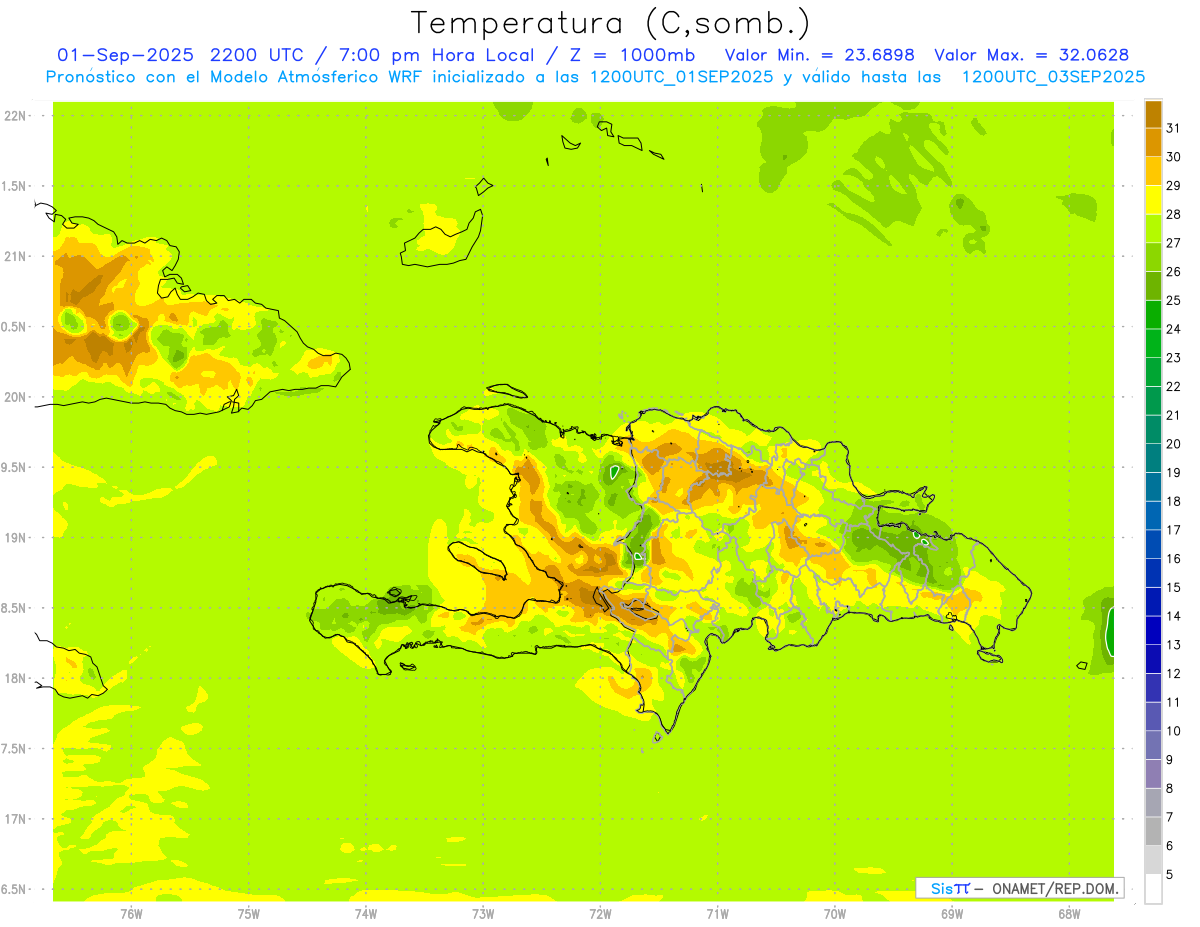1200x927 pixels.
Task: Click the "74W" longitude axis label
Action: pyautogui.click(x=366, y=913)
